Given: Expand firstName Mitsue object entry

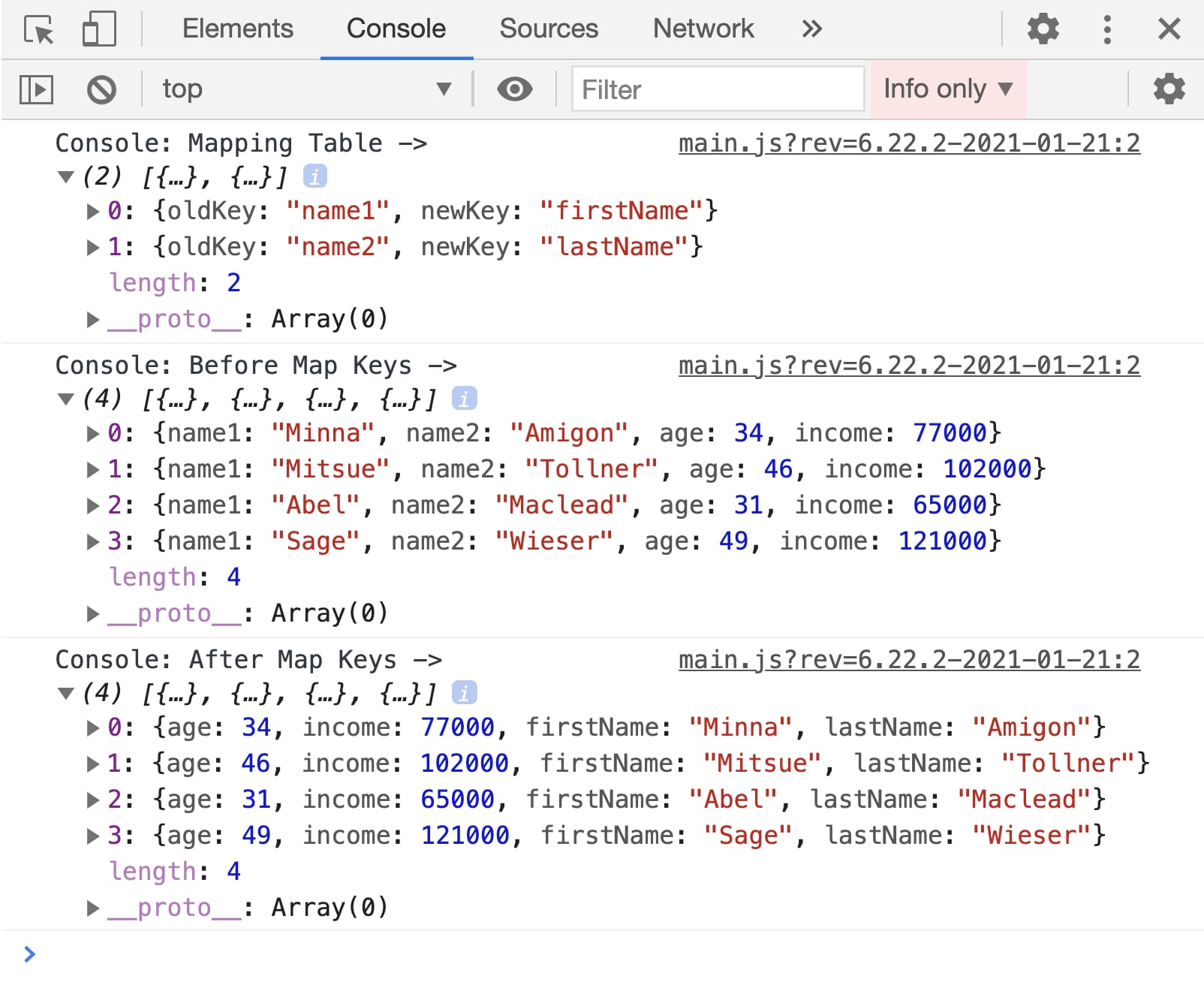Looking at the screenshot, I should (x=92, y=764).
